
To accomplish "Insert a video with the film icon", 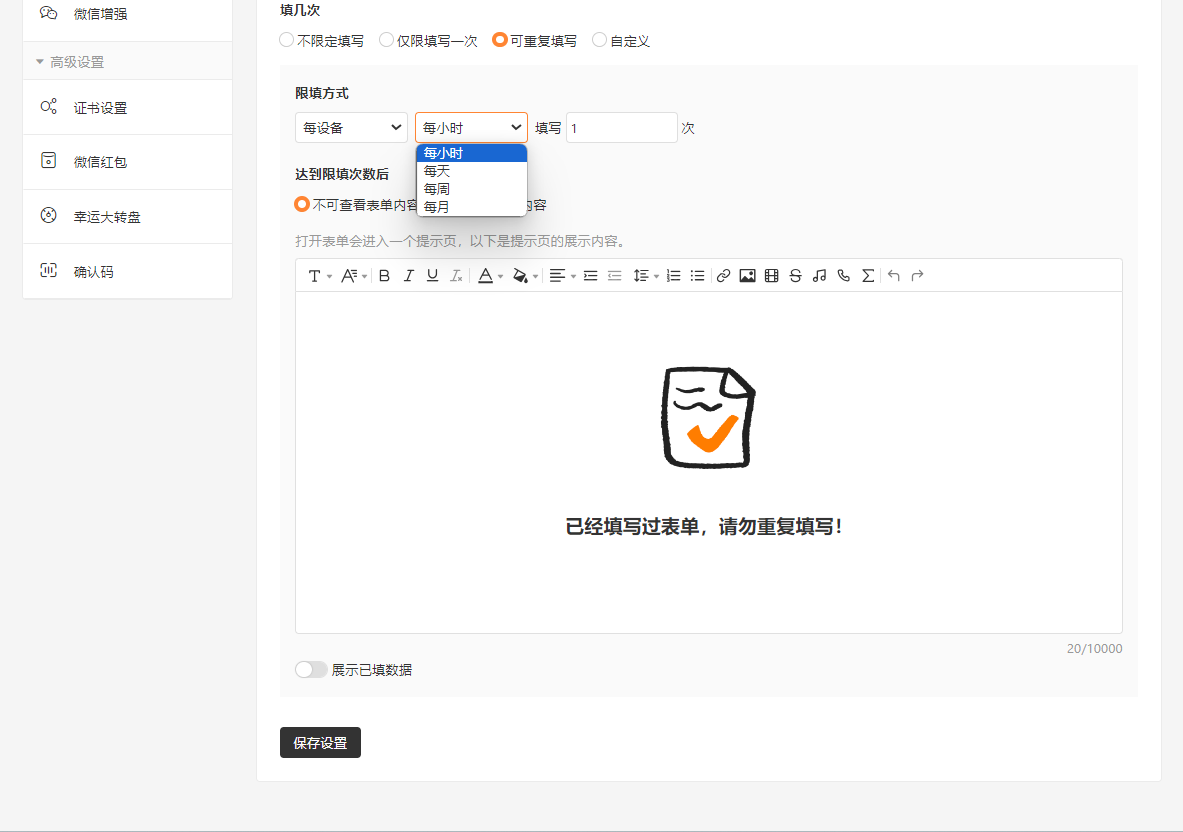I will coord(772,276).
